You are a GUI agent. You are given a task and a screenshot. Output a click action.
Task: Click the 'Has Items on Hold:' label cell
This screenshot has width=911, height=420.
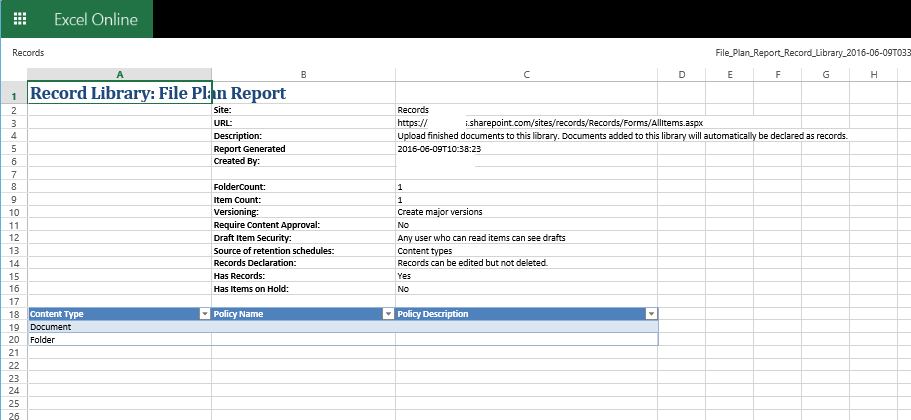pyautogui.click(x=303, y=289)
